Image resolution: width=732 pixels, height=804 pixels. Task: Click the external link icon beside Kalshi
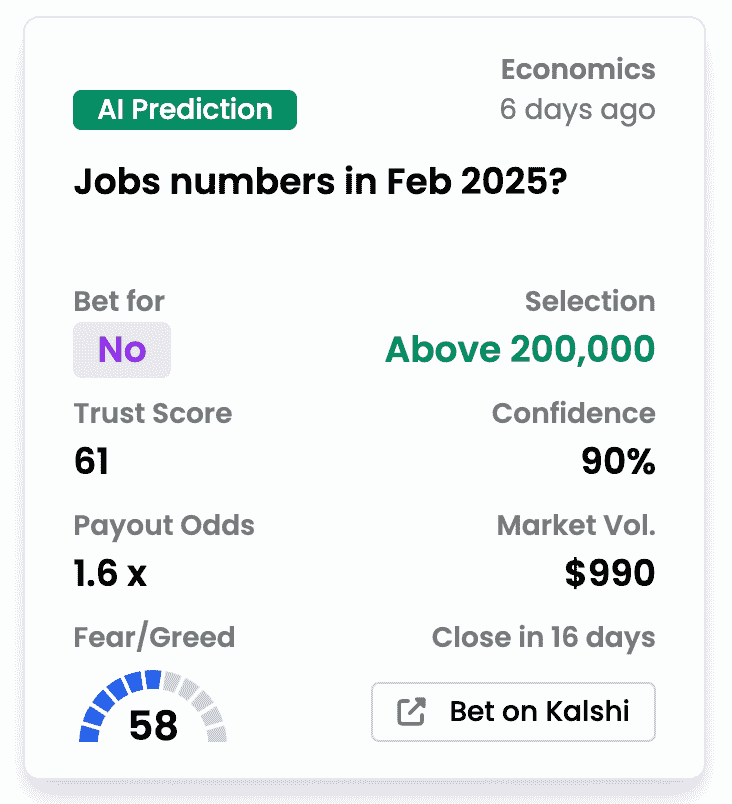(x=411, y=711)
